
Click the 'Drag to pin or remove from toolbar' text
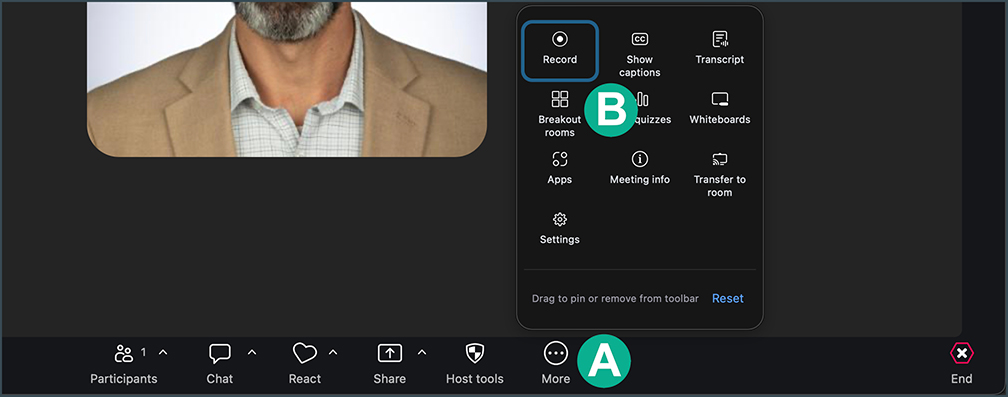pos(615,298)
